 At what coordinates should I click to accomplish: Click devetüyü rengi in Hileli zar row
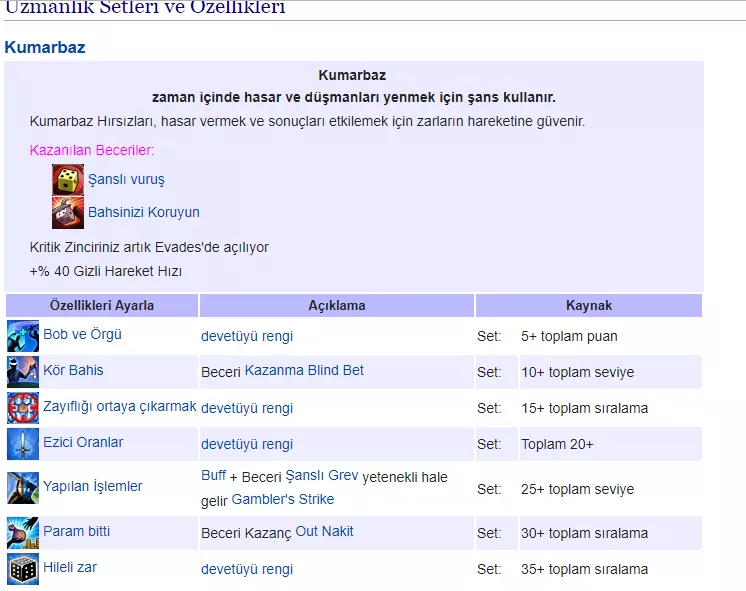coord(247,569)
